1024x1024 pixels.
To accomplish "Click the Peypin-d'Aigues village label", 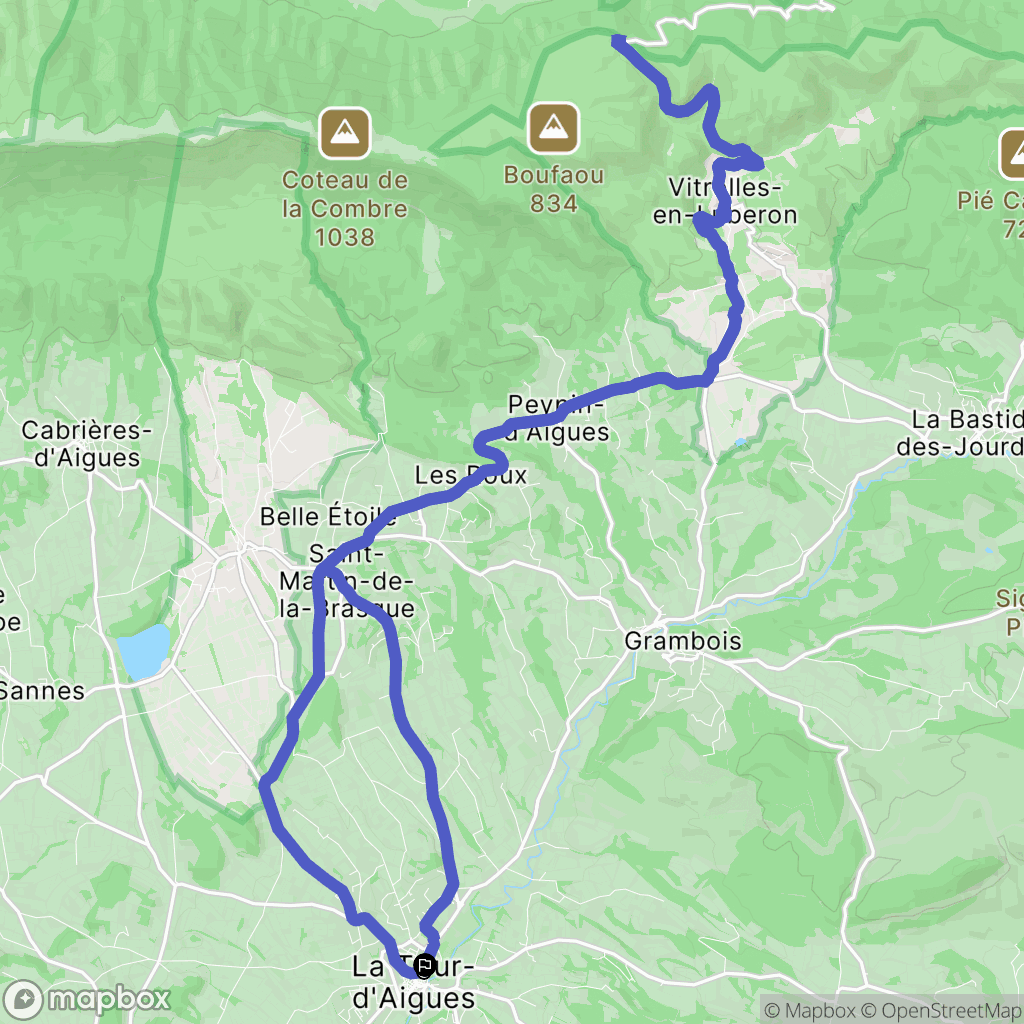I will point(558,418).
